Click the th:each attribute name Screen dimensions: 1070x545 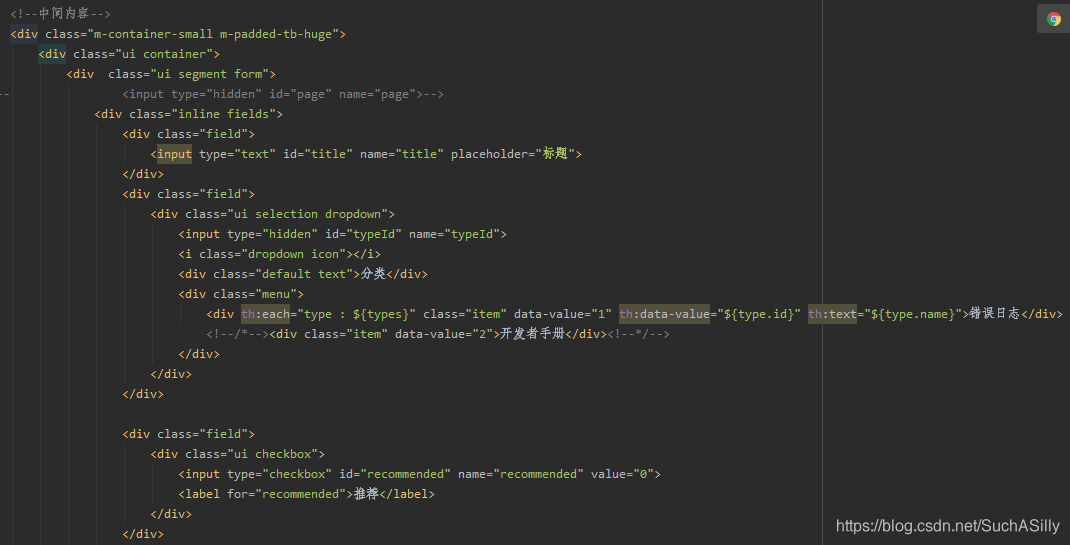coord(265,314)
